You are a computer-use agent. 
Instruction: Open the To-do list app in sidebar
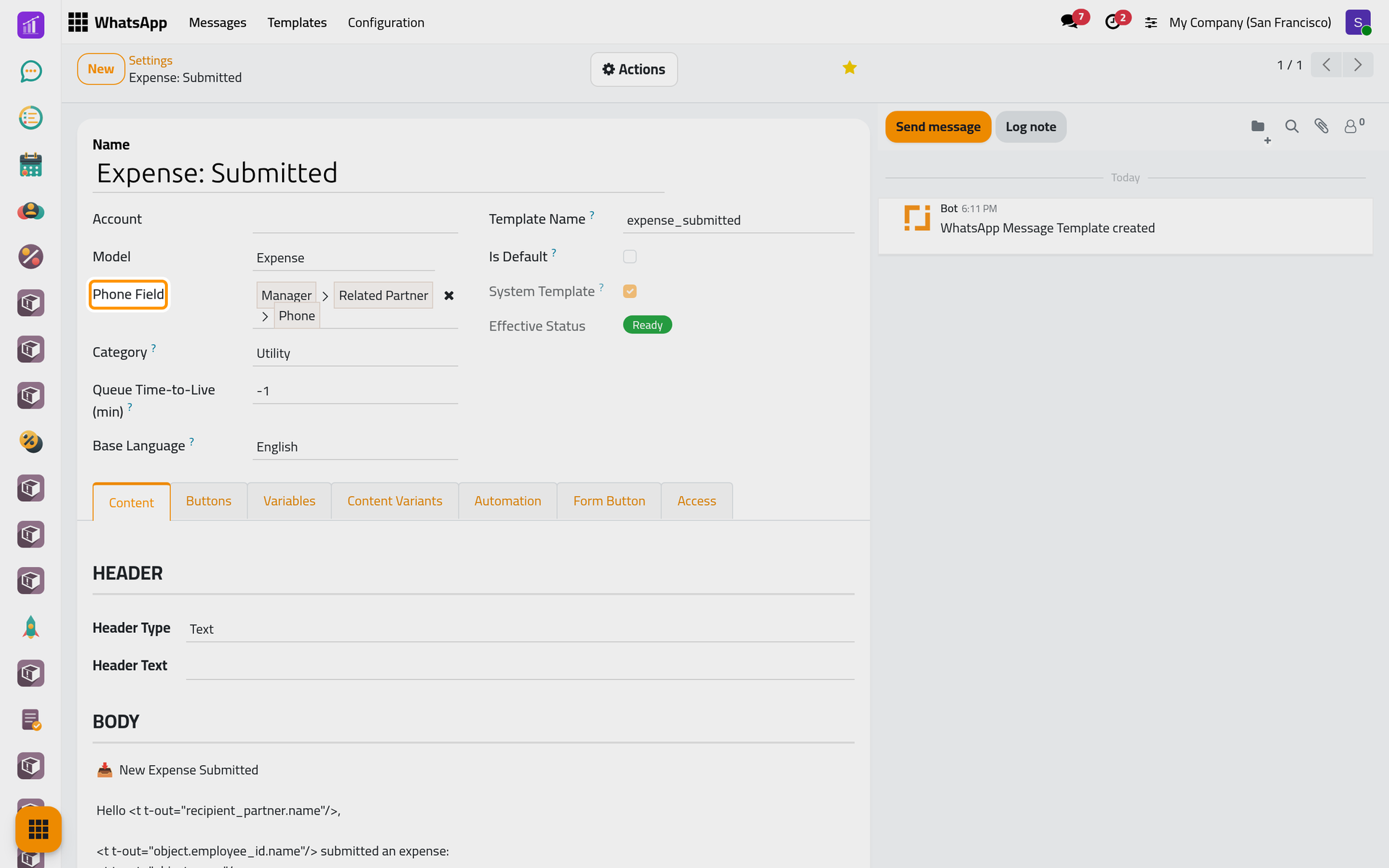[x=30, y=118]
